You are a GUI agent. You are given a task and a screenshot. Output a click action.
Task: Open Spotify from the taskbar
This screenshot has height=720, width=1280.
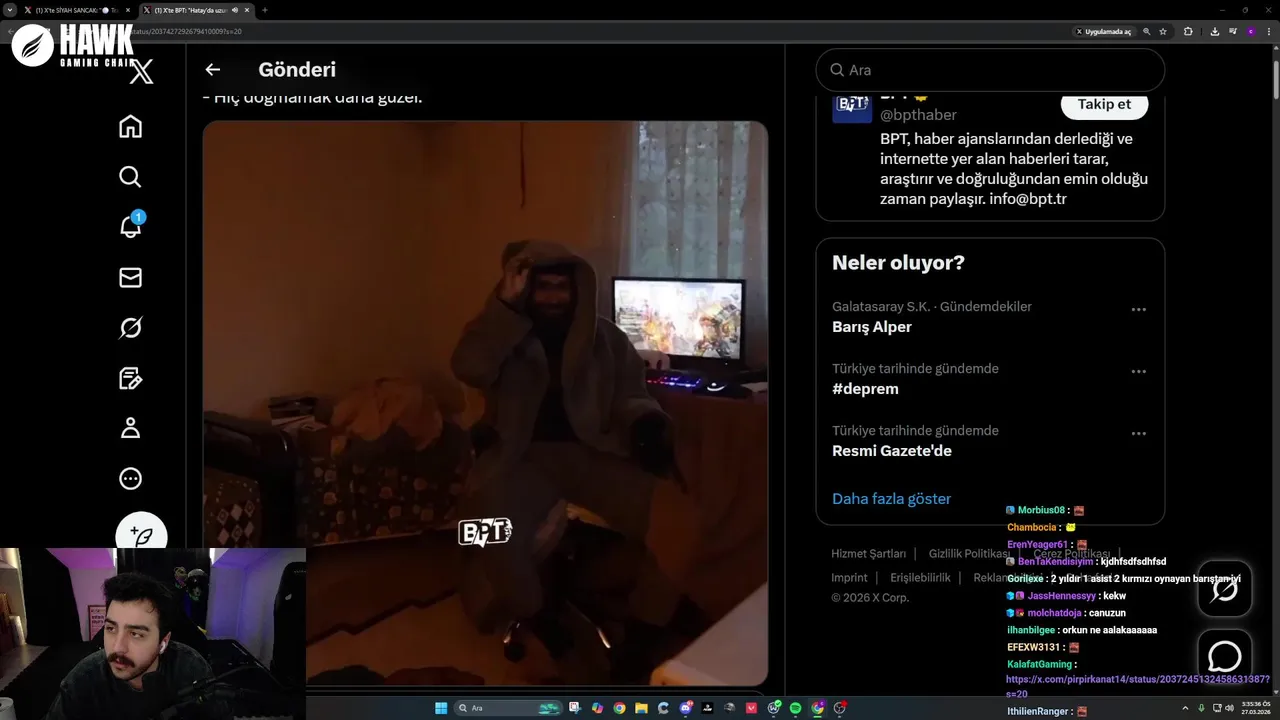(795, 708)
